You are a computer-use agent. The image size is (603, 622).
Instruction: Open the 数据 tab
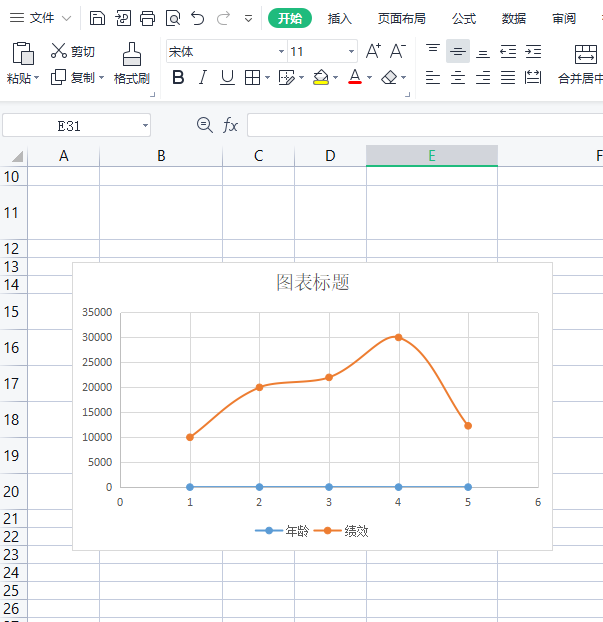(514, 18)
